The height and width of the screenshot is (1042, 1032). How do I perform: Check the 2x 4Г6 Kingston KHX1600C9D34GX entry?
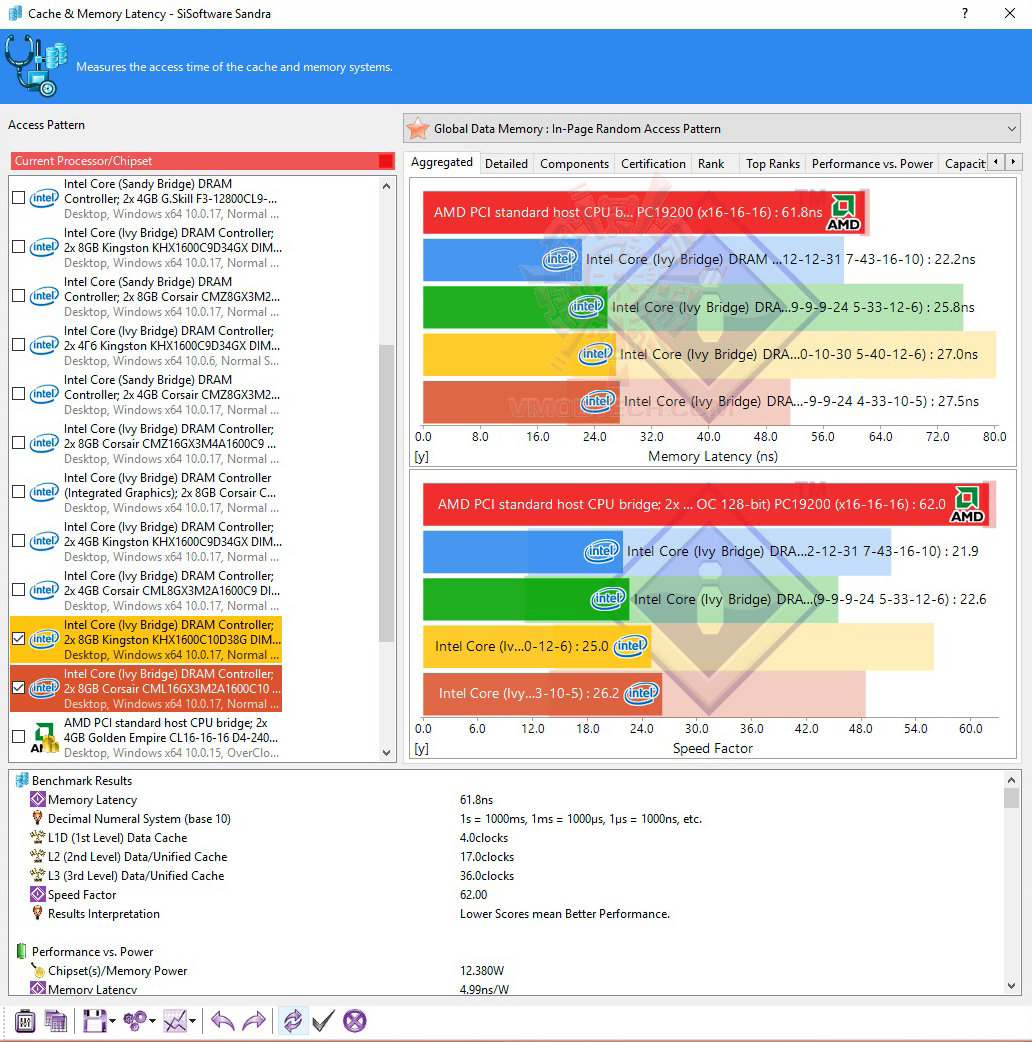[x=19, y=345]
